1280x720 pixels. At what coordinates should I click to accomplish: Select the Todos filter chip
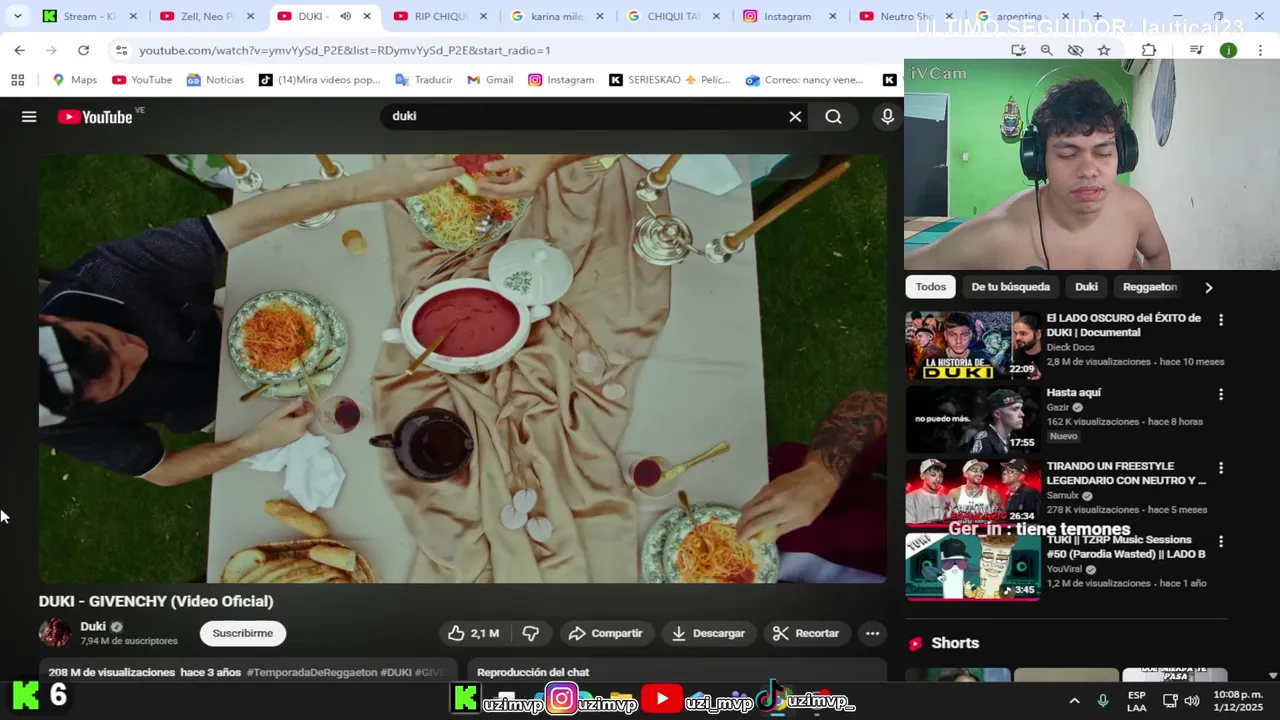tap(930, 287)
